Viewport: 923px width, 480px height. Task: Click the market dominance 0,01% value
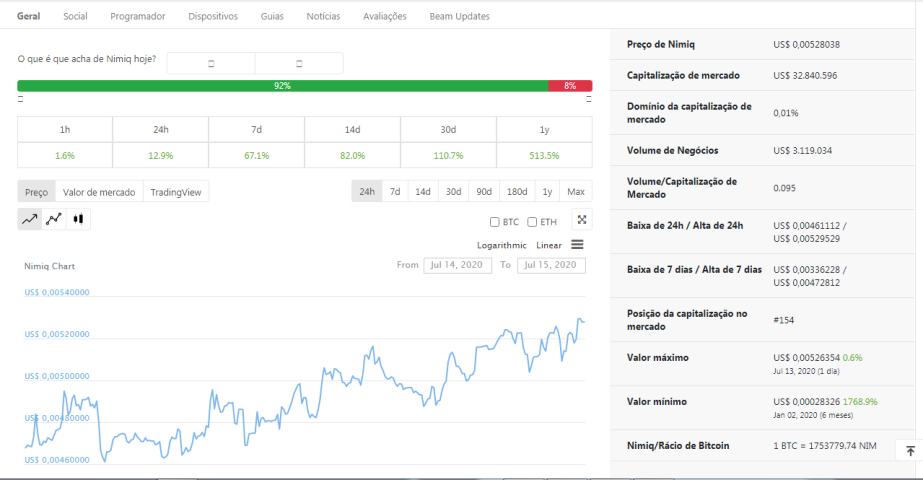click(x=786, y=113)
